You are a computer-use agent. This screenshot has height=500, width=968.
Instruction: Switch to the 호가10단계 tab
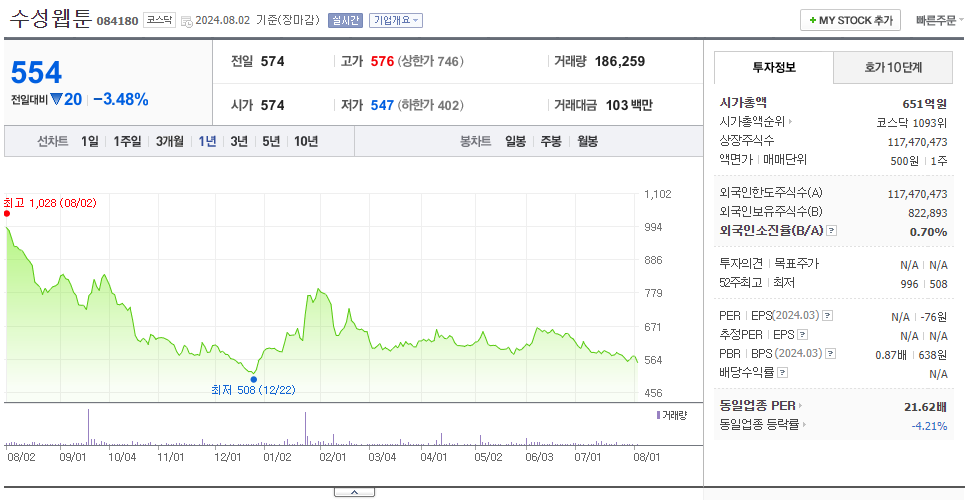(893, 67)
